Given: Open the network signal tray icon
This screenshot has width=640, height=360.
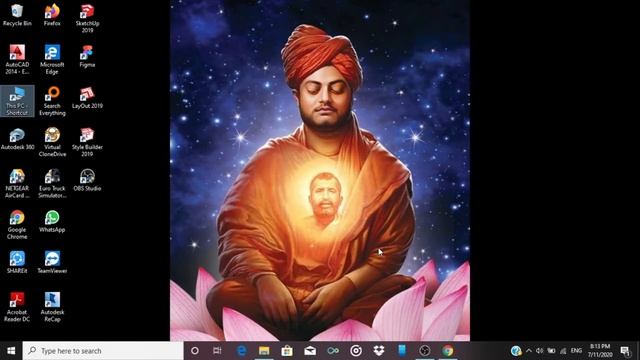Looking at the screenshot, I should pyautogui.click(x=563, y=351).
